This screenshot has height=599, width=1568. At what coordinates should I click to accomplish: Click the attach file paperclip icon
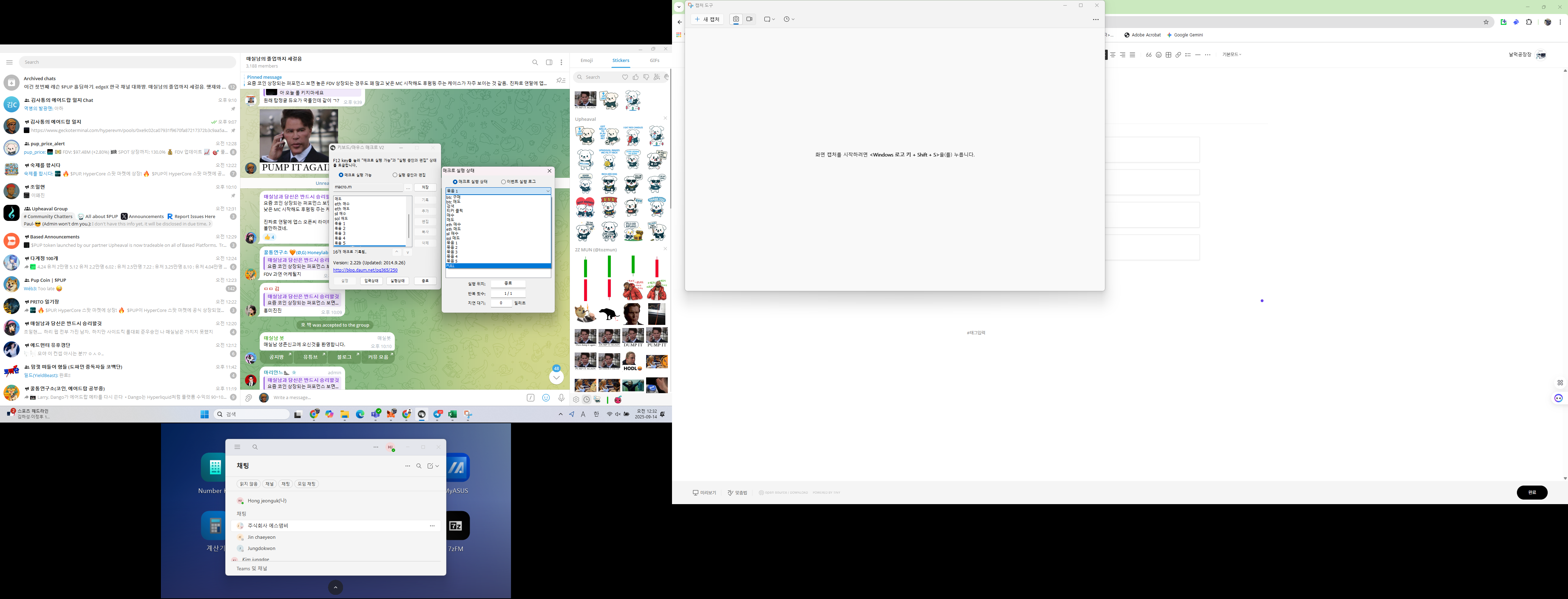pos(249,397)
